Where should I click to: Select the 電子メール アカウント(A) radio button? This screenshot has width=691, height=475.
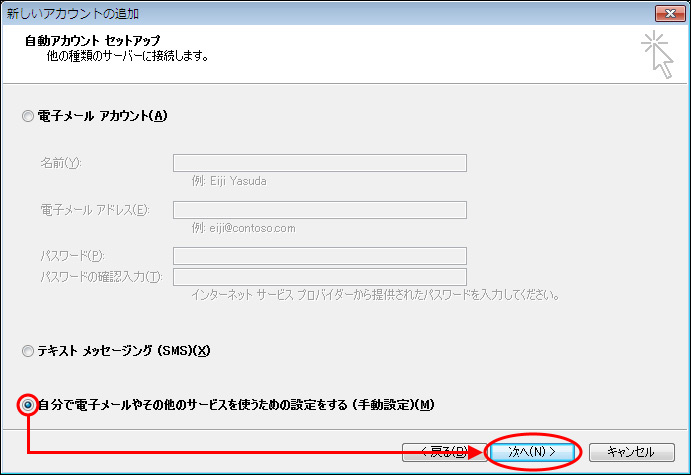click(x=28, y=116)
